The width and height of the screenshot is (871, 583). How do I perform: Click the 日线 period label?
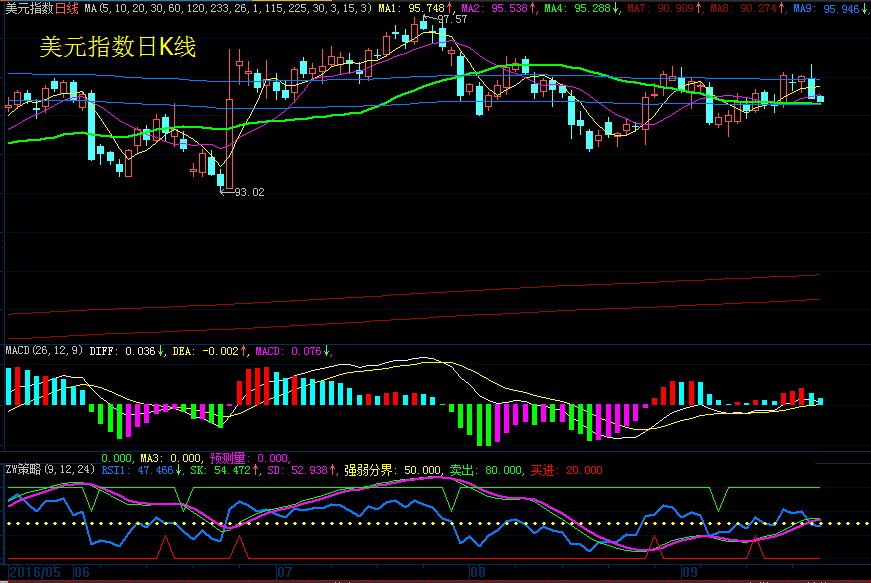[x=66, y=8]
